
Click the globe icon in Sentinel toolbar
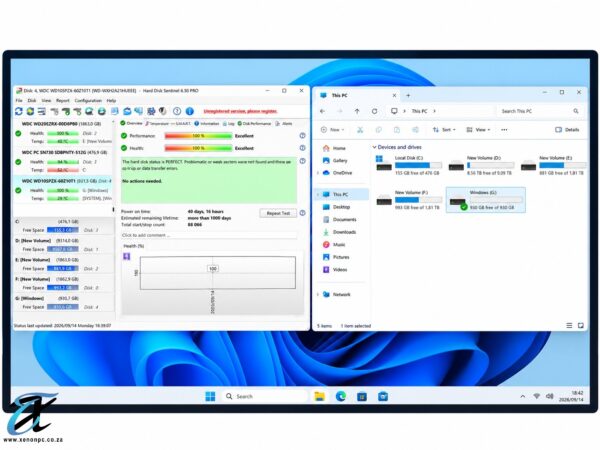102,111
